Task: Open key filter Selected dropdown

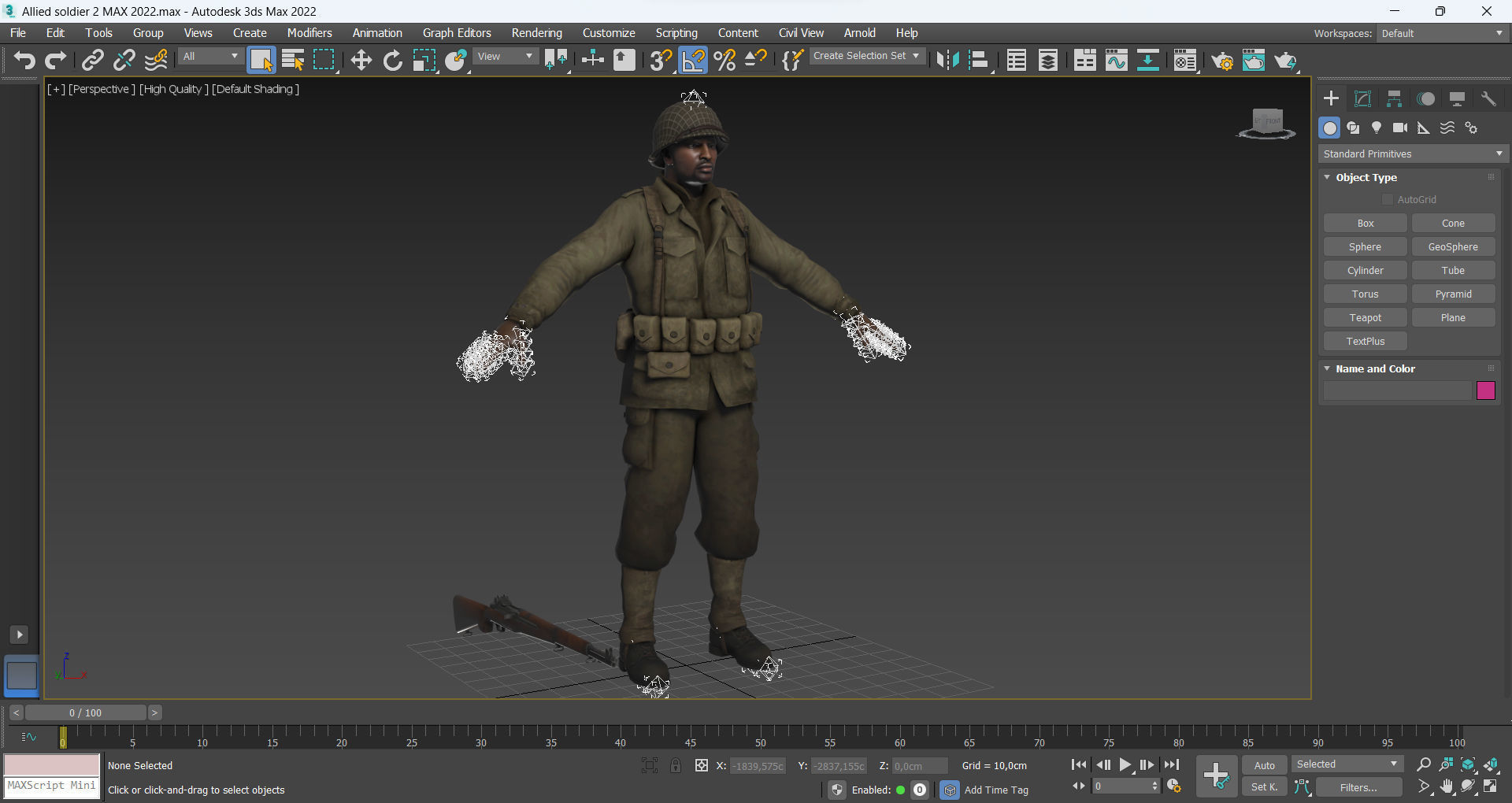Action: pyautogui.click(x=1347, y=764)
